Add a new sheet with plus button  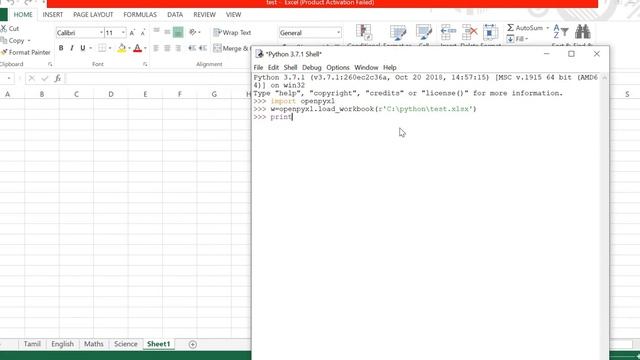(193, 344)
